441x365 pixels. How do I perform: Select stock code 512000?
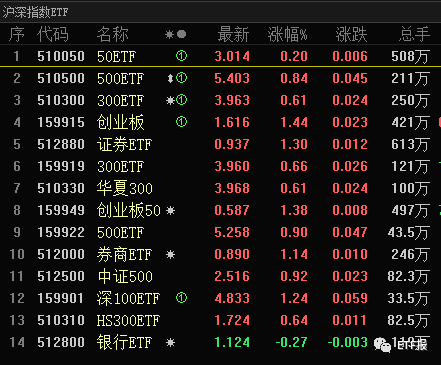(61, 254)
